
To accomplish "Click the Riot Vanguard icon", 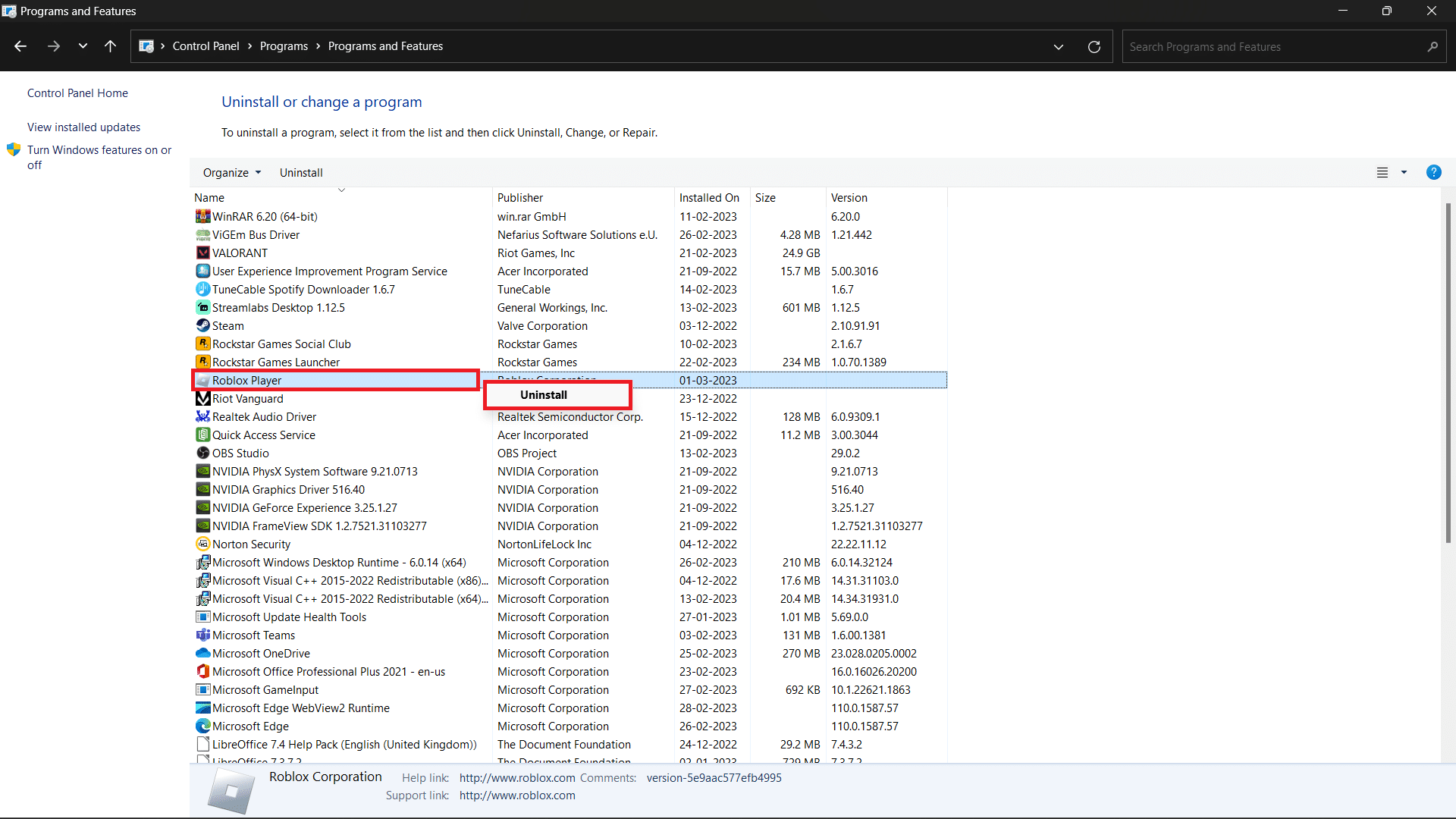I will point(202,399).
